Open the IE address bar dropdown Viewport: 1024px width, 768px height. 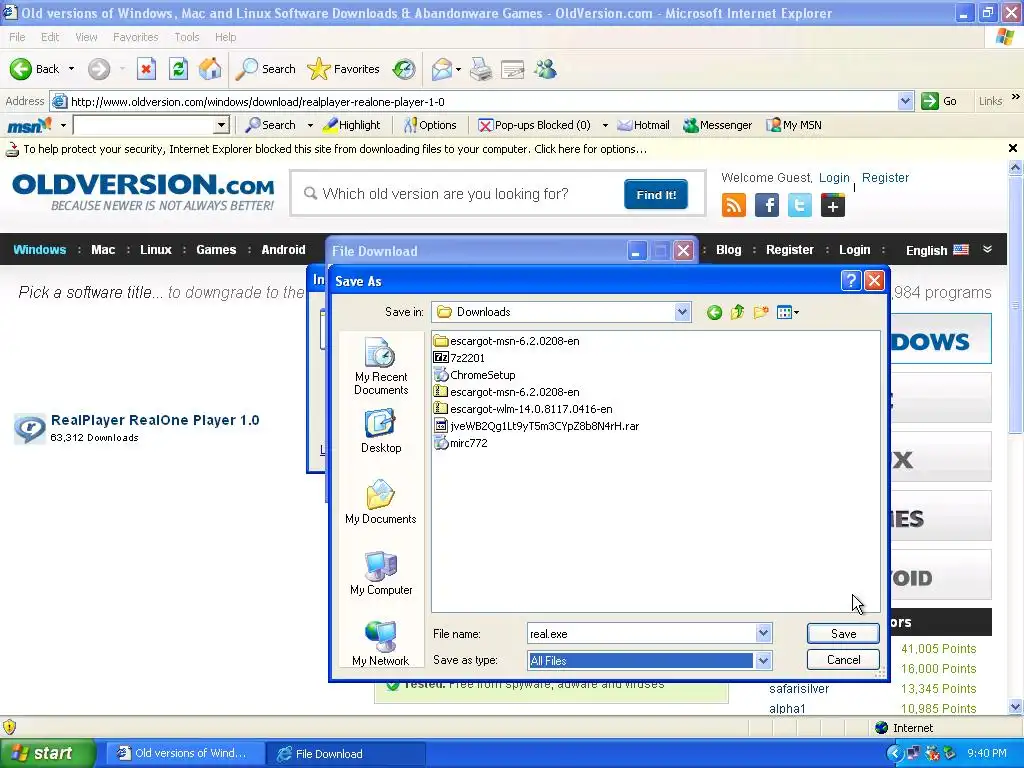905,101
